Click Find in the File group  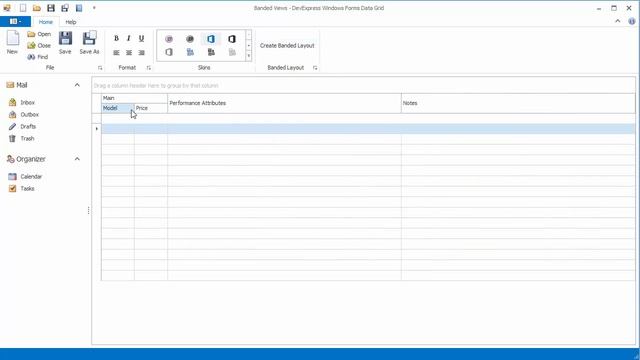[38, 57]
